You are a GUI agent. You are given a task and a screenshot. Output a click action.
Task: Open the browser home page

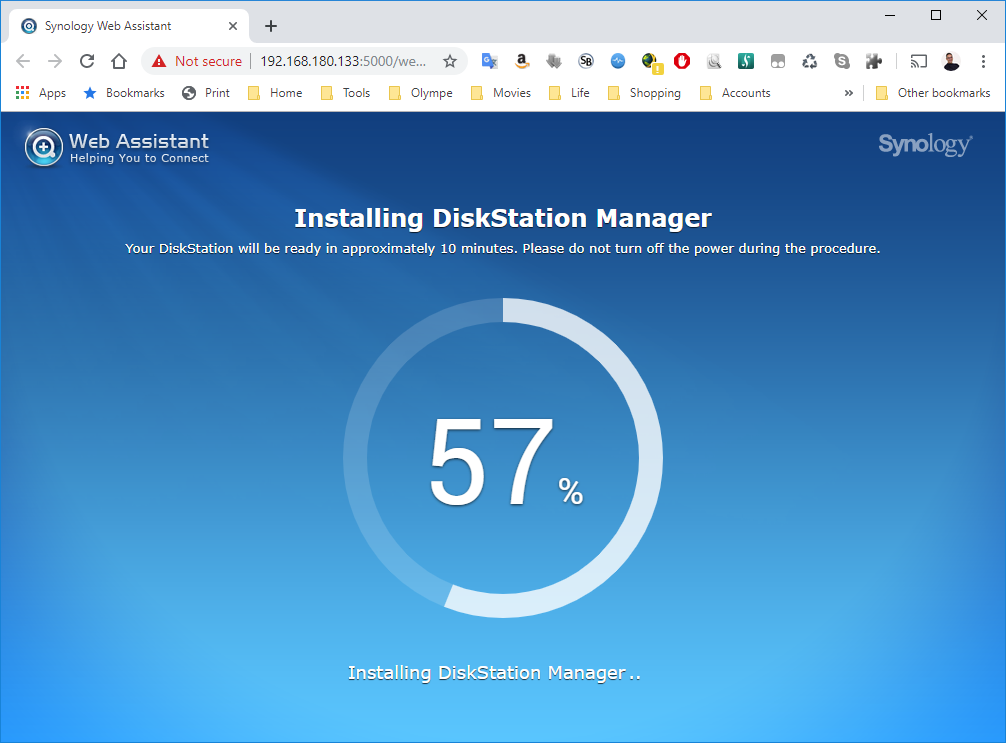click(x=119, y=61)
